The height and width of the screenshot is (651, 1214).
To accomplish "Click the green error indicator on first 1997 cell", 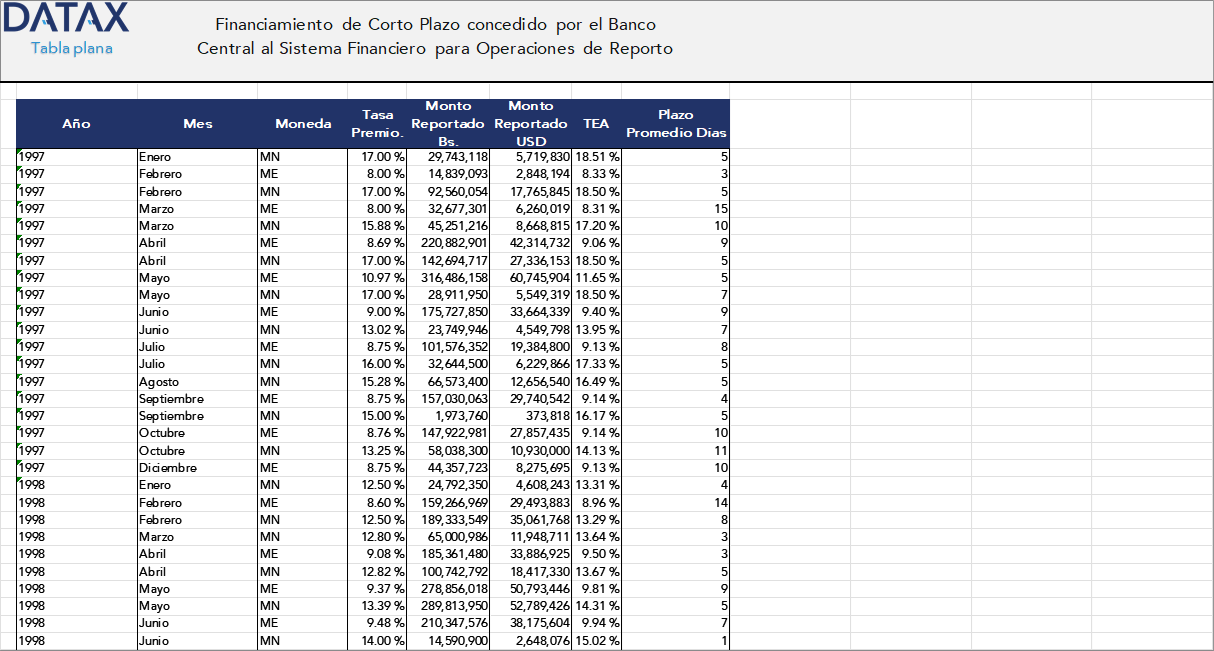I will 19,151.
